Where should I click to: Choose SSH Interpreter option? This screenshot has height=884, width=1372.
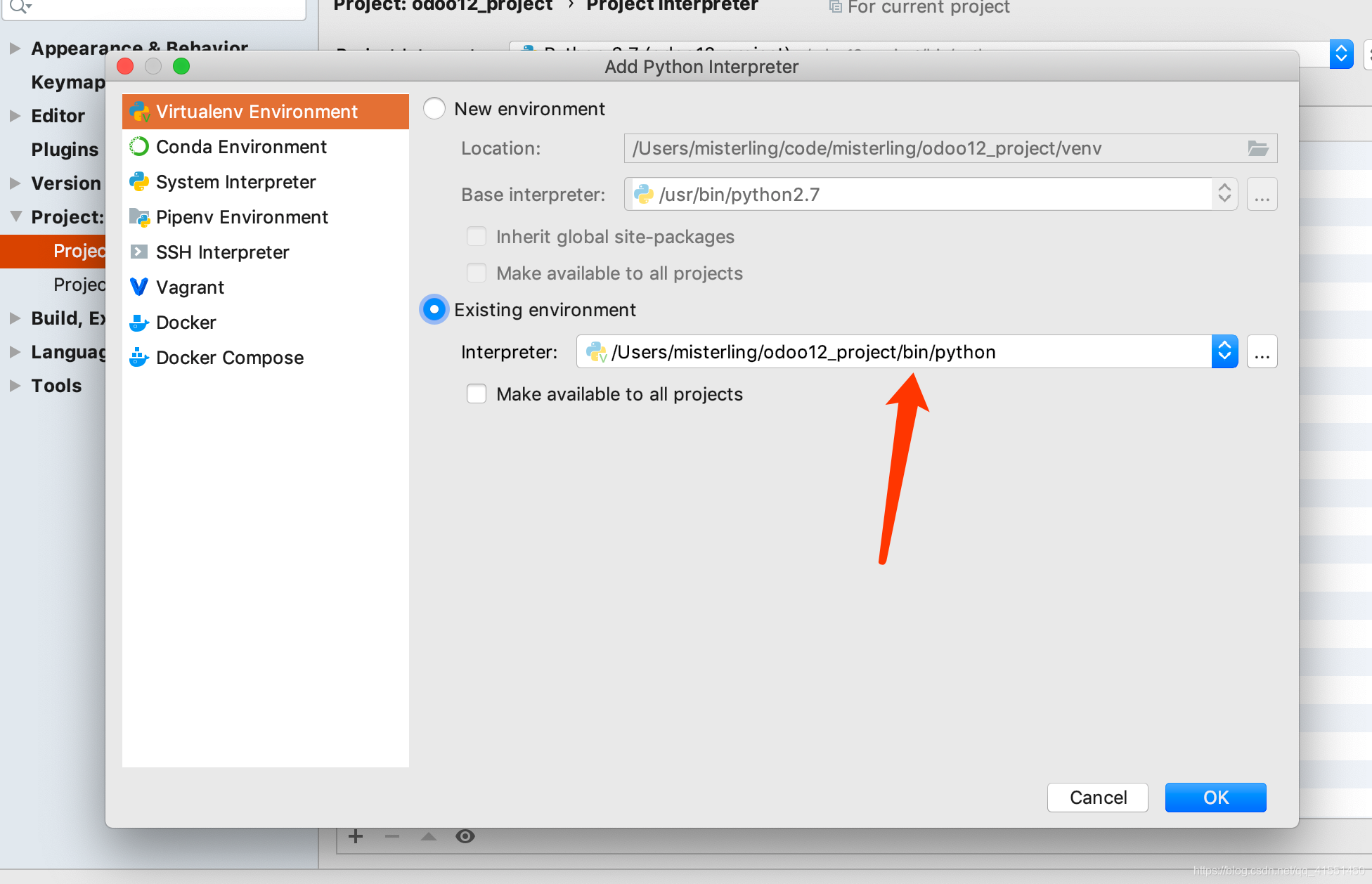(x=265, y=252)
